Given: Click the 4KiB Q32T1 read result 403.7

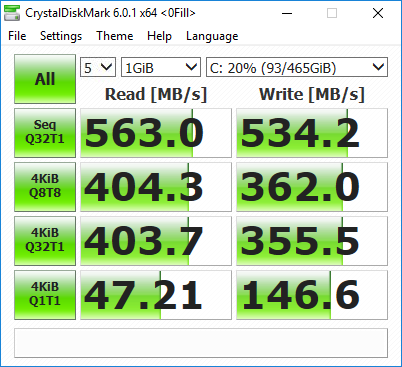Looking at the screenshot, I should click(156, 241).
